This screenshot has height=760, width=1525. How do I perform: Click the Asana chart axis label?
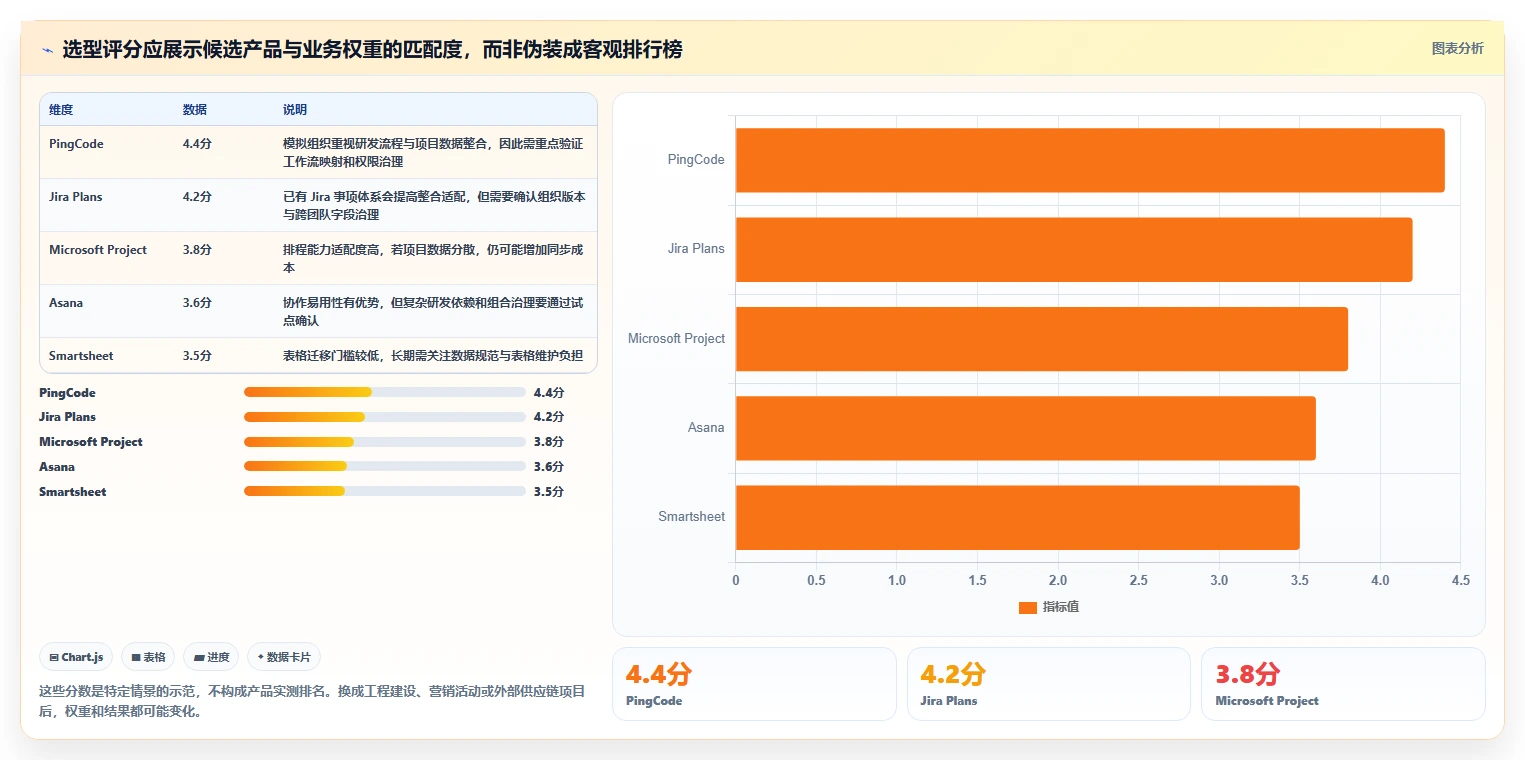[706, 428]
